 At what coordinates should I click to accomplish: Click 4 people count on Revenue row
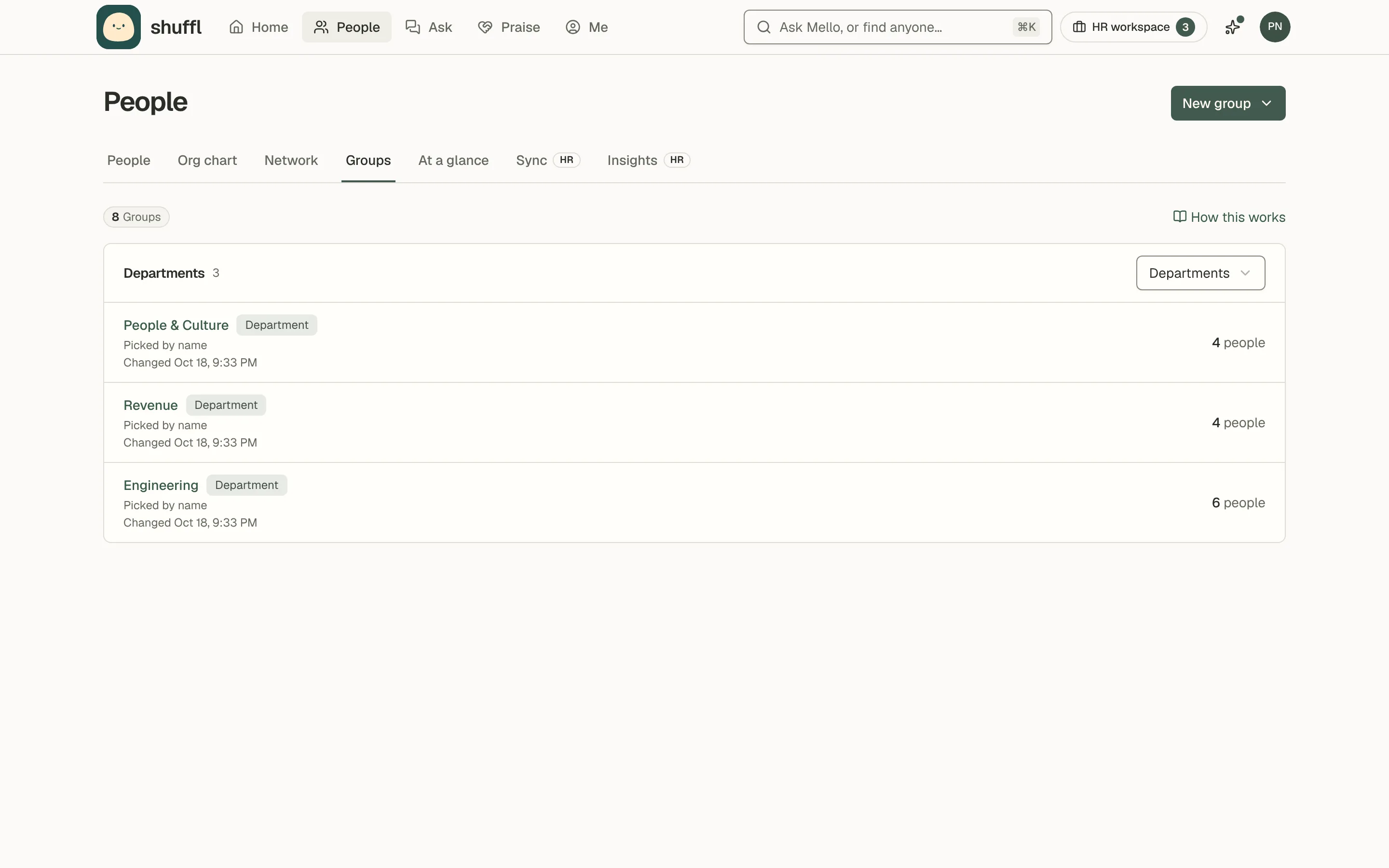pyautogui.click(x=1238, y=422)
